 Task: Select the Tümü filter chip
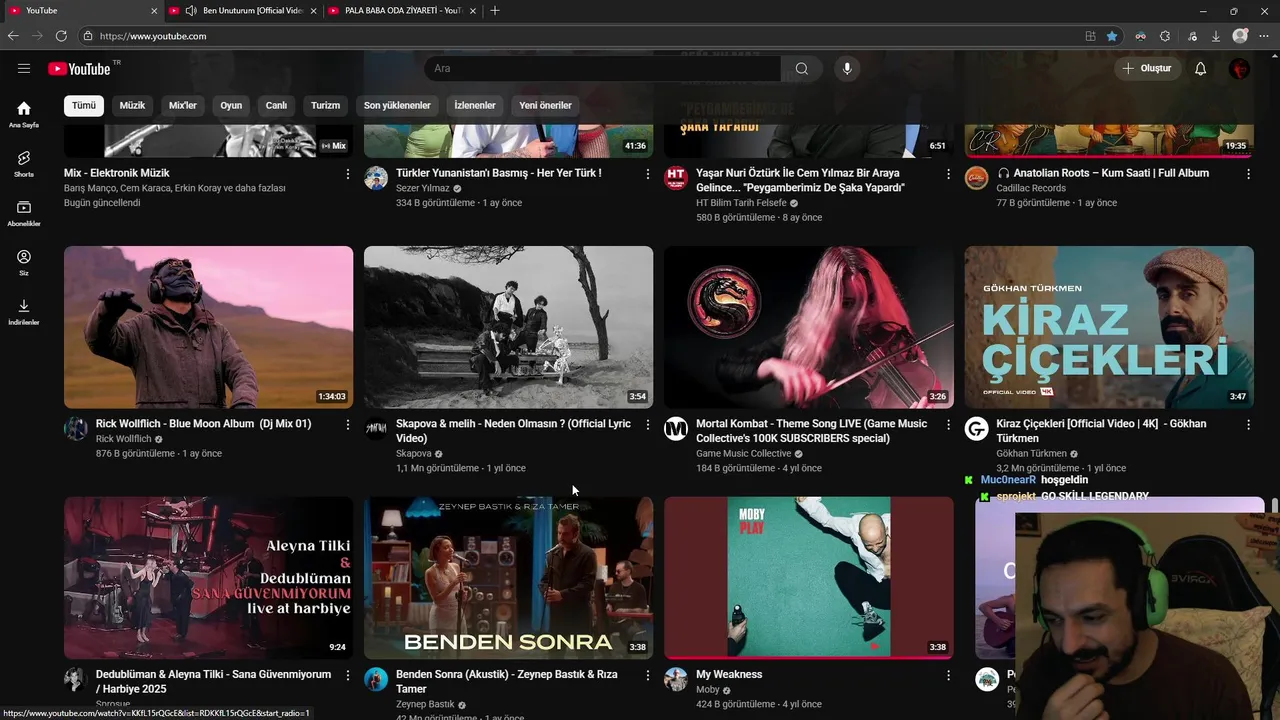coord(84,105)
